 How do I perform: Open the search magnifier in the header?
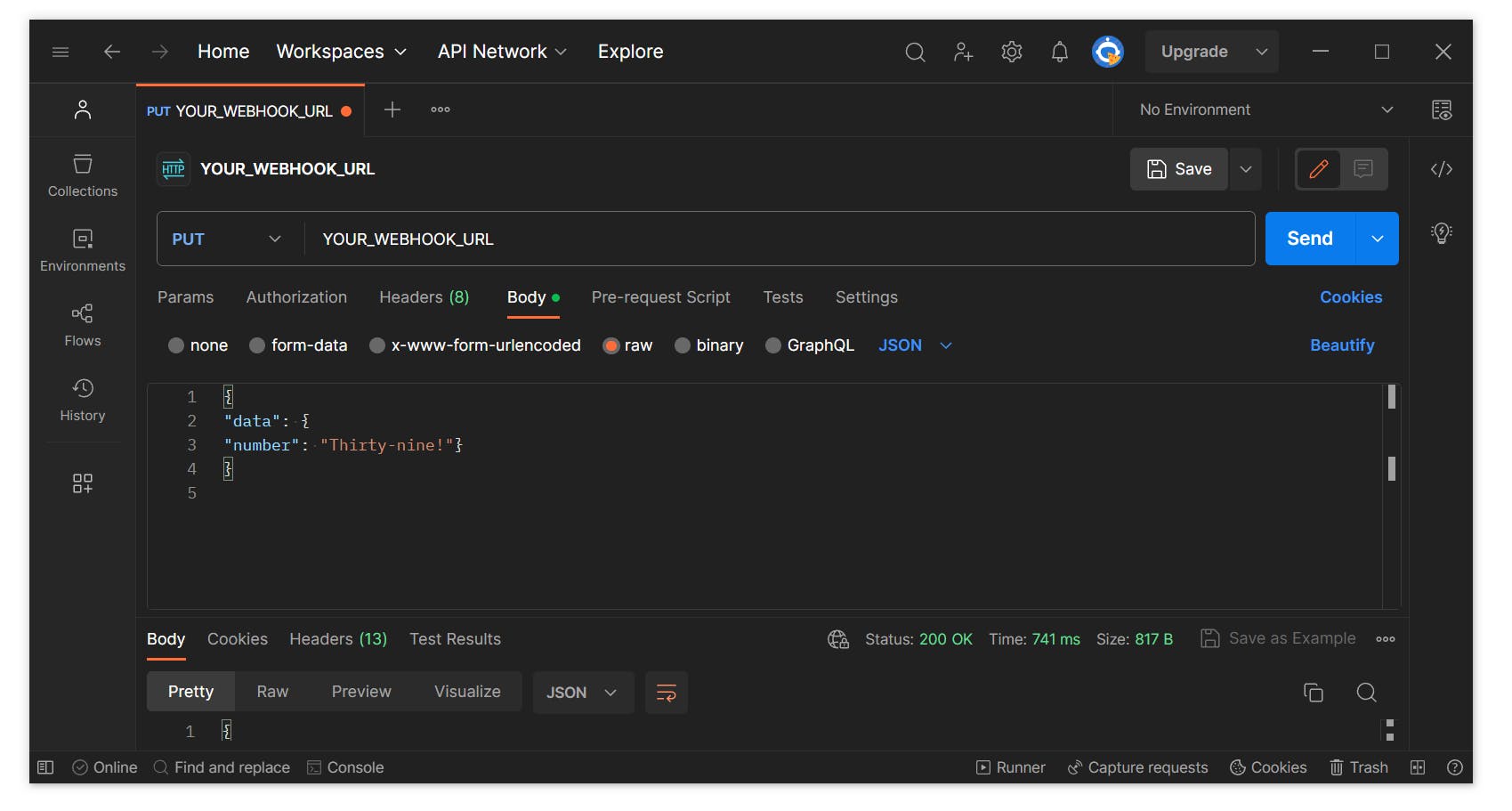[x=915, y=52]
